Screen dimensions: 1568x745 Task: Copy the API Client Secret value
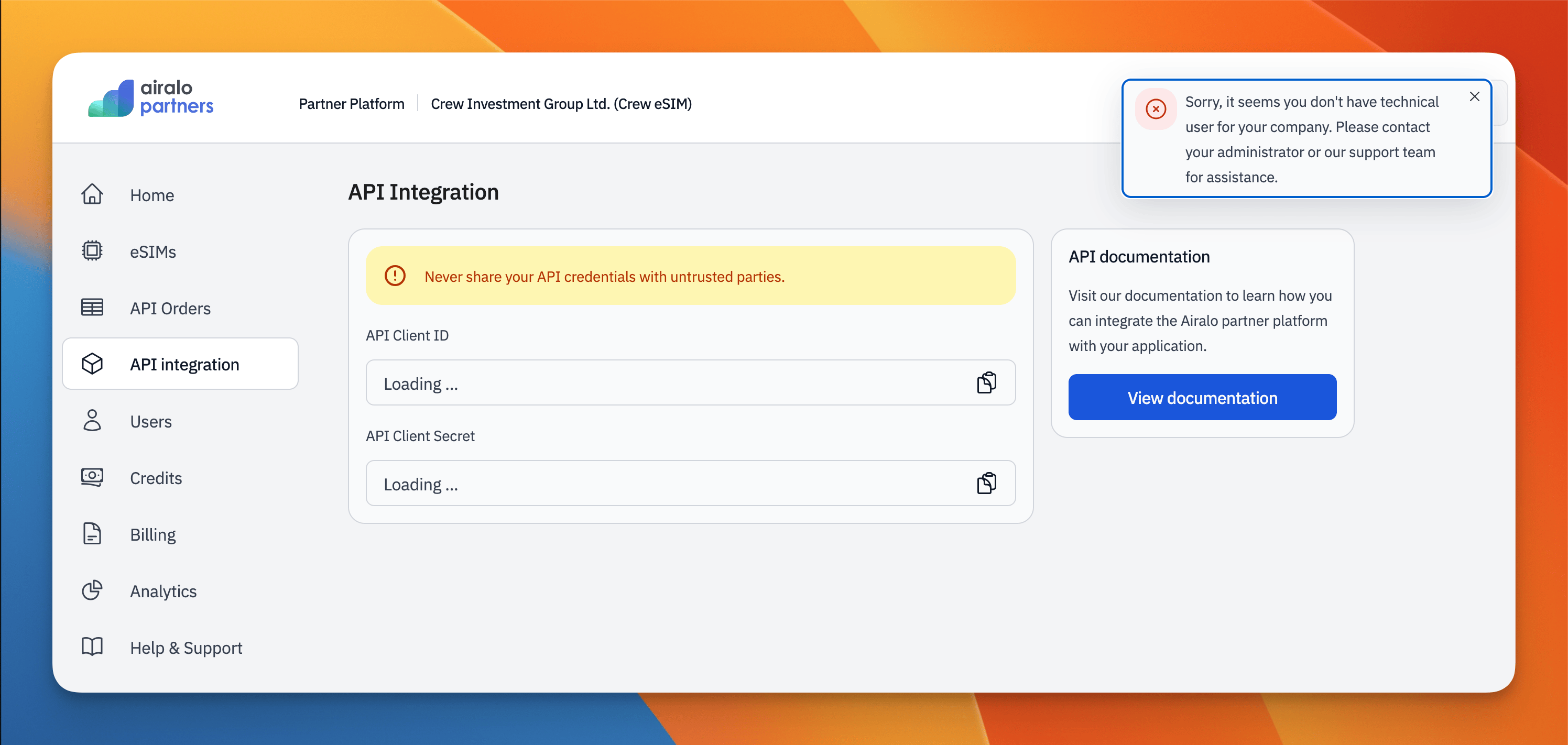coord(986,483)
